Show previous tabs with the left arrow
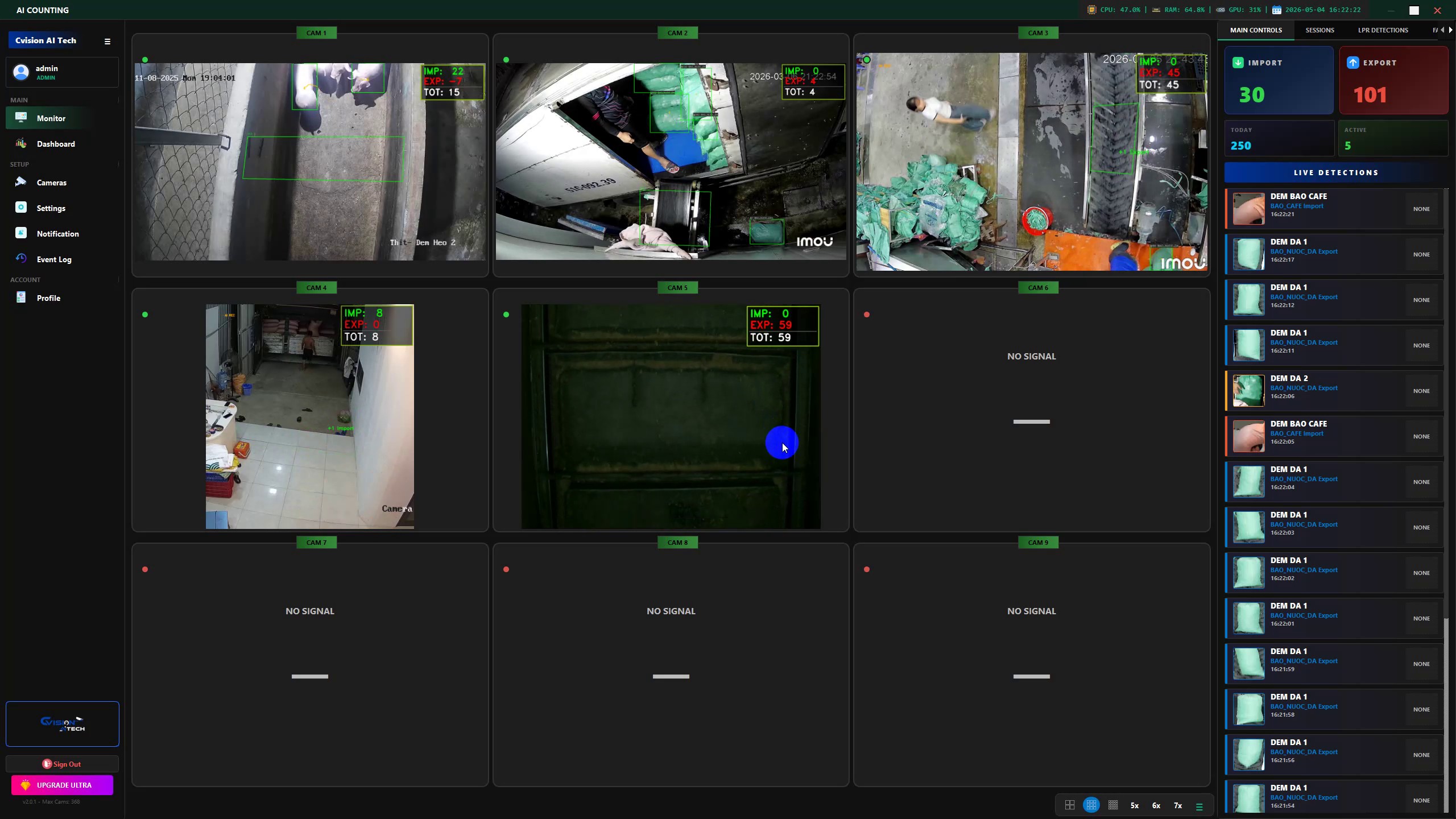 [x=1442, y=30]
